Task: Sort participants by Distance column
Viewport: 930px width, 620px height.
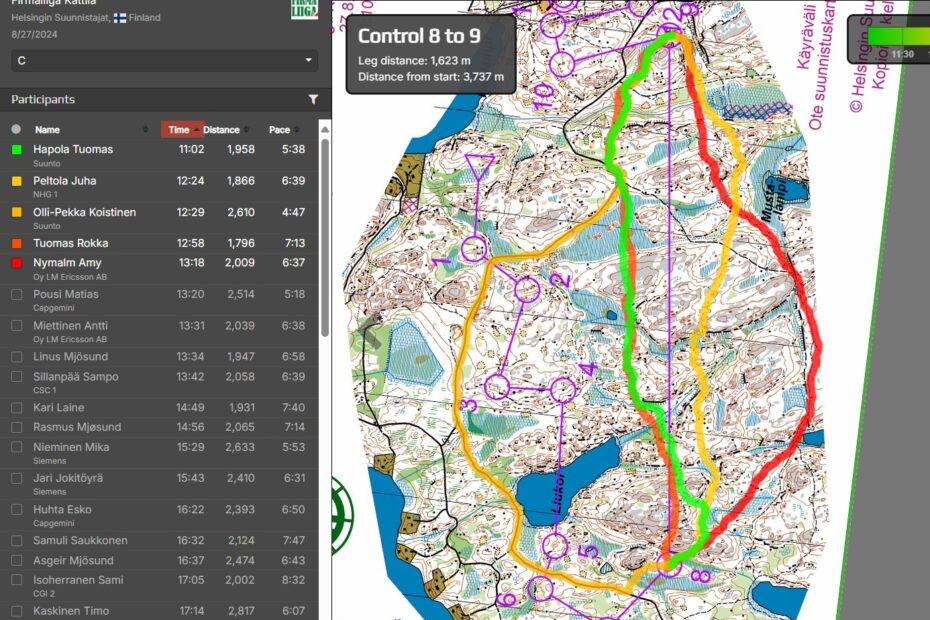Action: coord(222,130)
